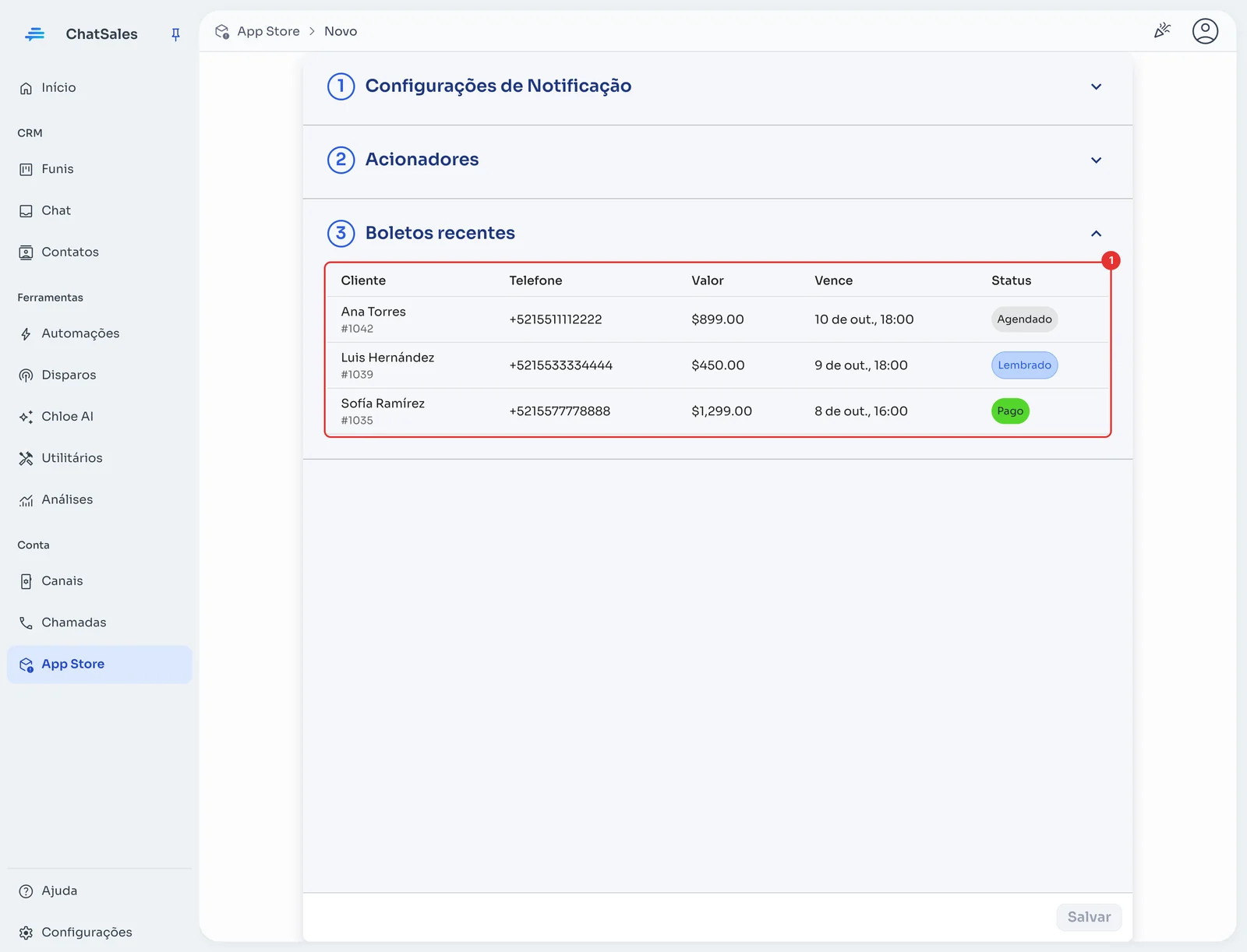The height and width of the screenshot is (952, 1247).
Task: Click App Store breadcrumb link
Action: pos(268,31)
